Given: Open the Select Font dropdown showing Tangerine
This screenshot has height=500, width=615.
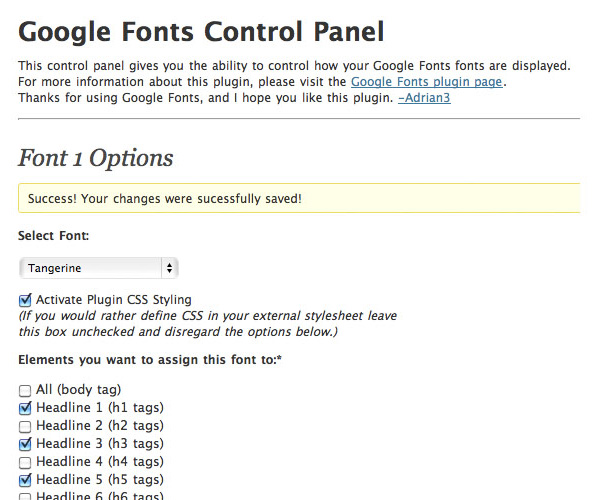Looking at the screenshot, I should 99,268.
